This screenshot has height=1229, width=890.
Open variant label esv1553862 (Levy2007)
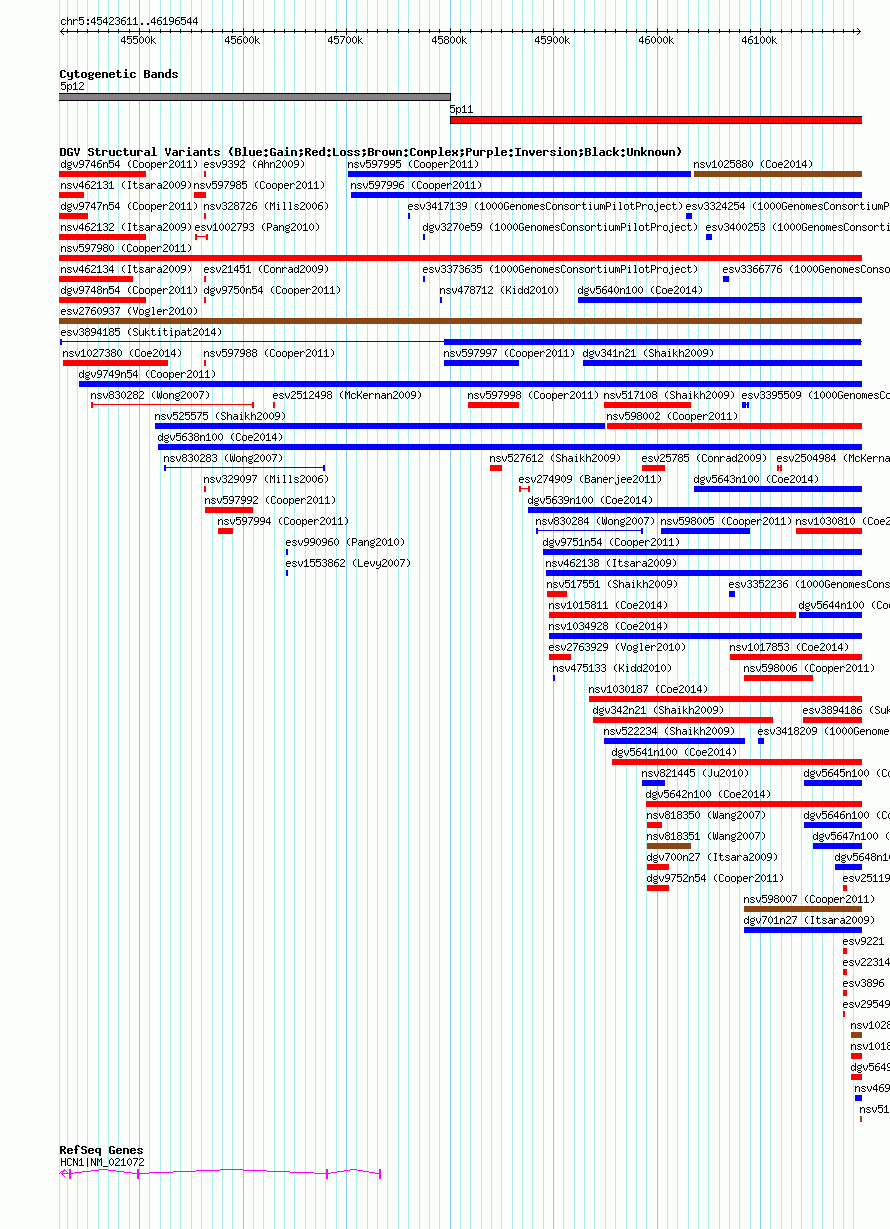(x=348, y=563)
